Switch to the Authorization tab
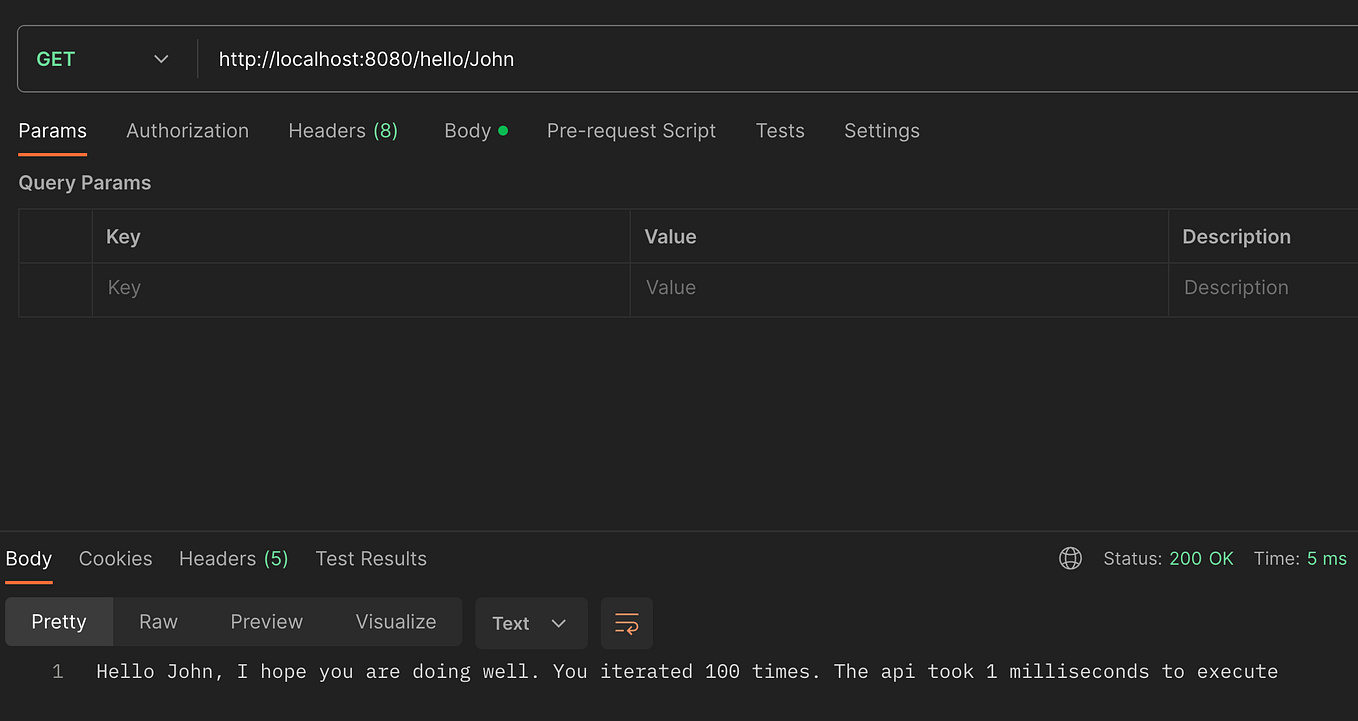 point(187,130)
